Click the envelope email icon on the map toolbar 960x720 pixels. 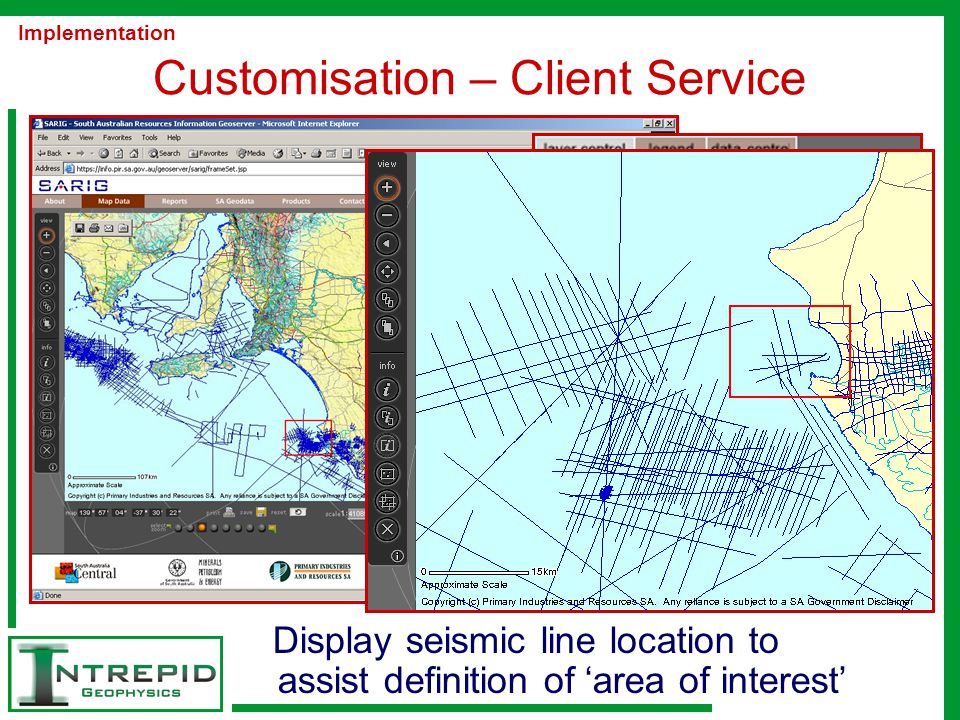point(108,228)
